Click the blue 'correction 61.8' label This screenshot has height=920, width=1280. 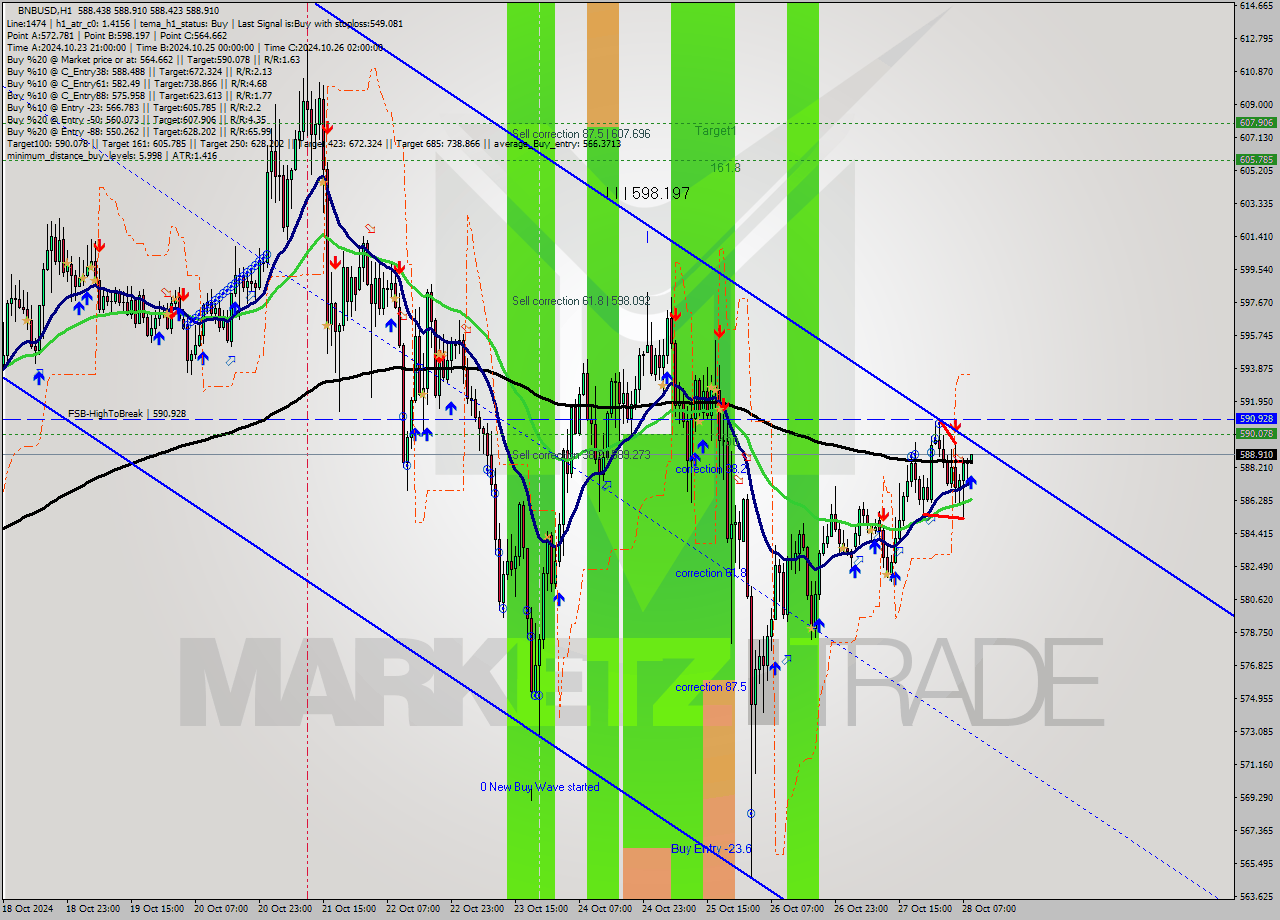coord(711,573)
